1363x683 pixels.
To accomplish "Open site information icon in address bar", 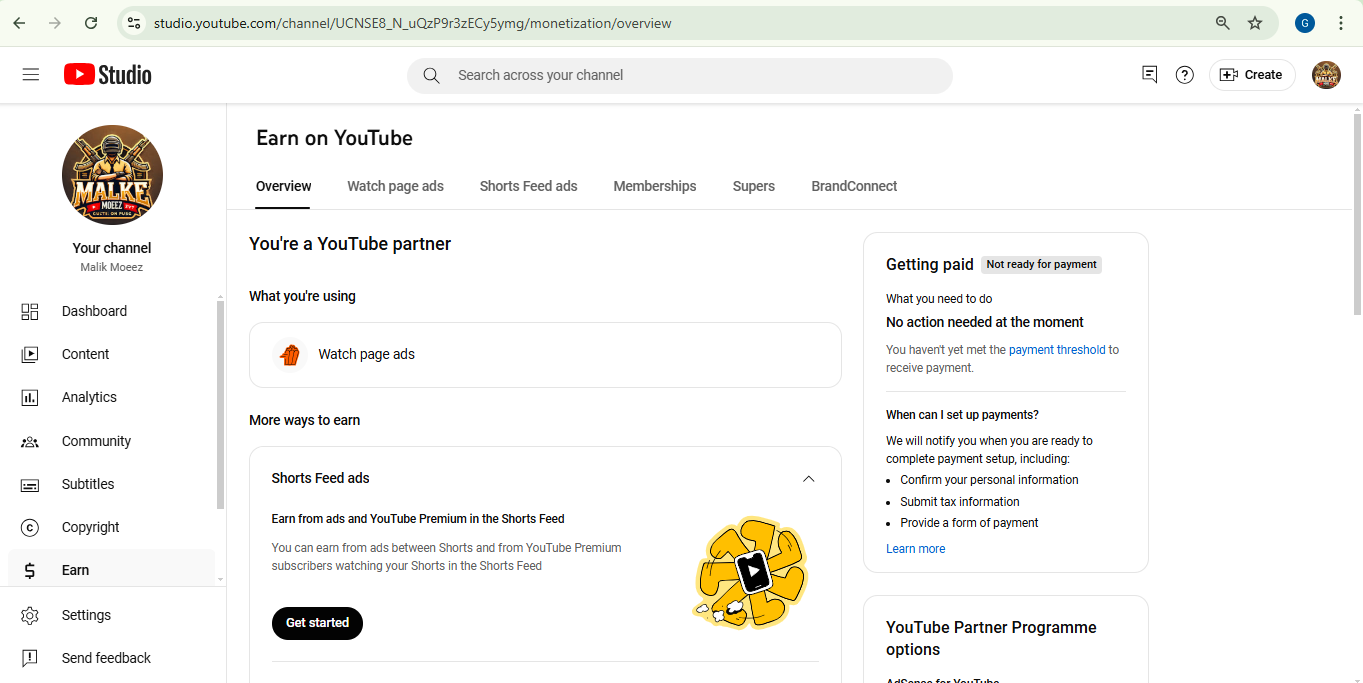I will (134, 23).
